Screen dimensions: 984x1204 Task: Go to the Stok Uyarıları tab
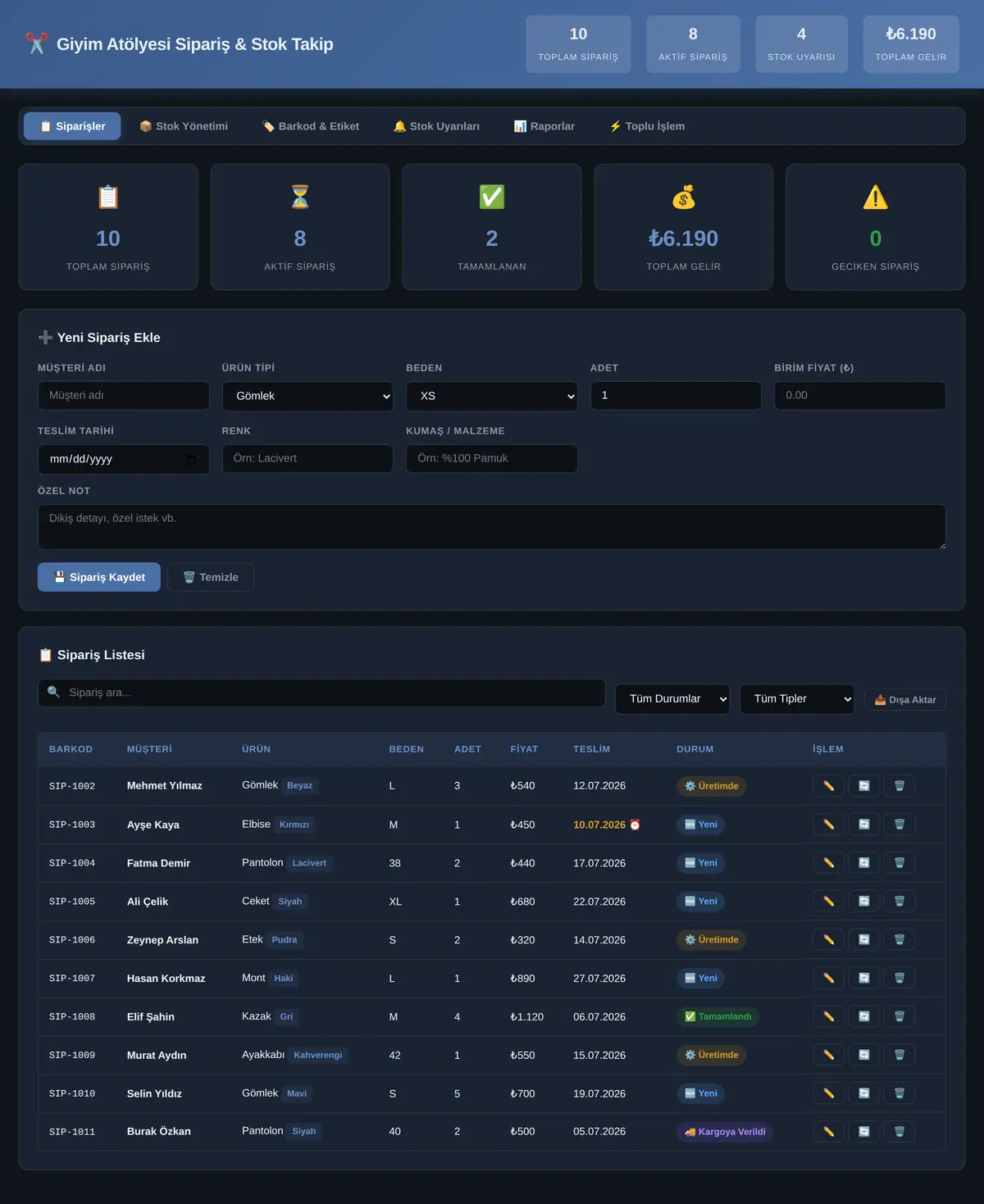pyautogui.click(x=436, y=126)
